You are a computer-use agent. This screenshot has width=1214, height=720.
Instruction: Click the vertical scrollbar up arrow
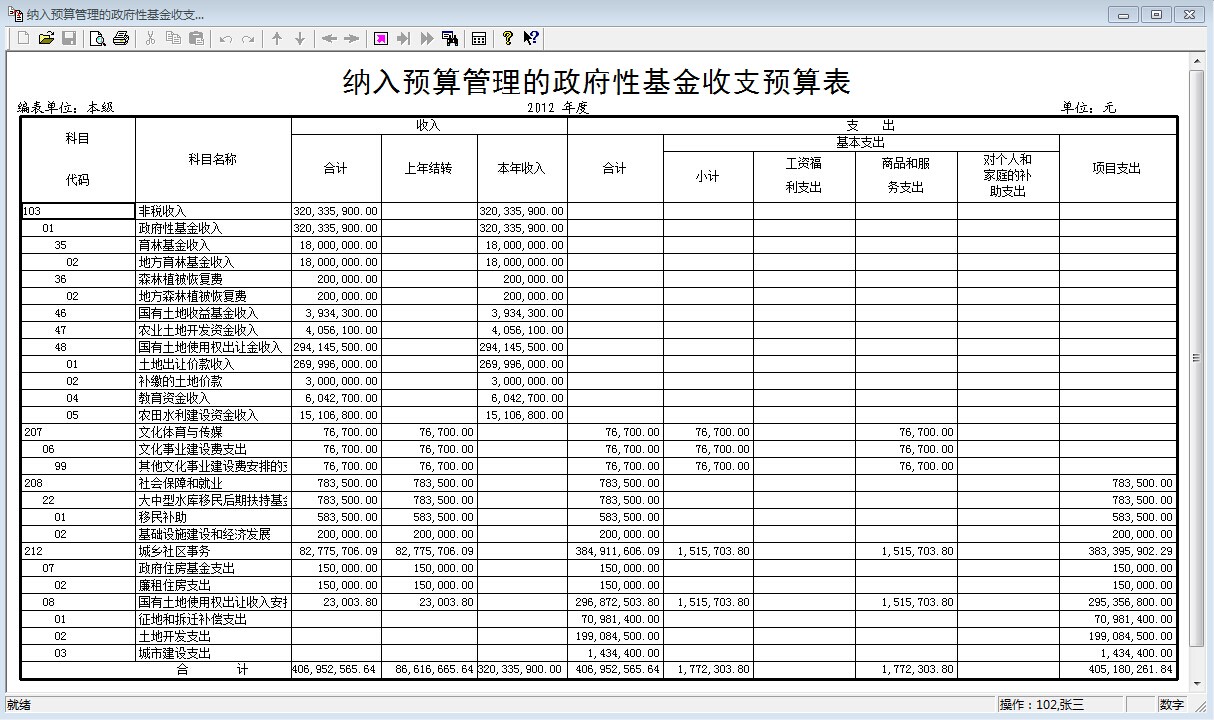1196,62
